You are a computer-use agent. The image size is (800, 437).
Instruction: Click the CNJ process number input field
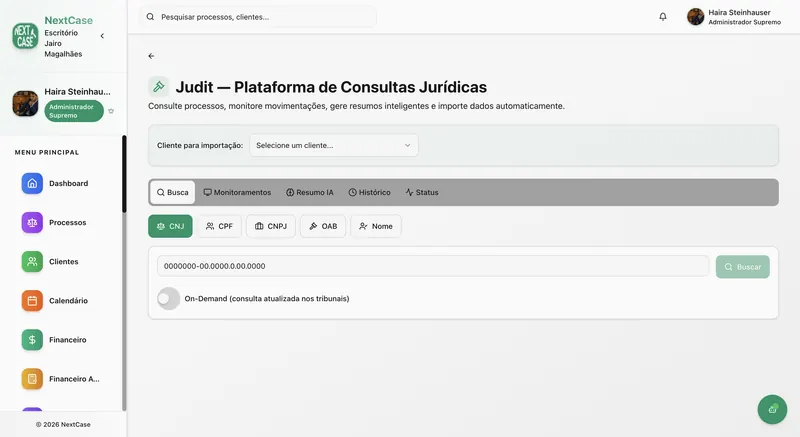tap(433, 266)
